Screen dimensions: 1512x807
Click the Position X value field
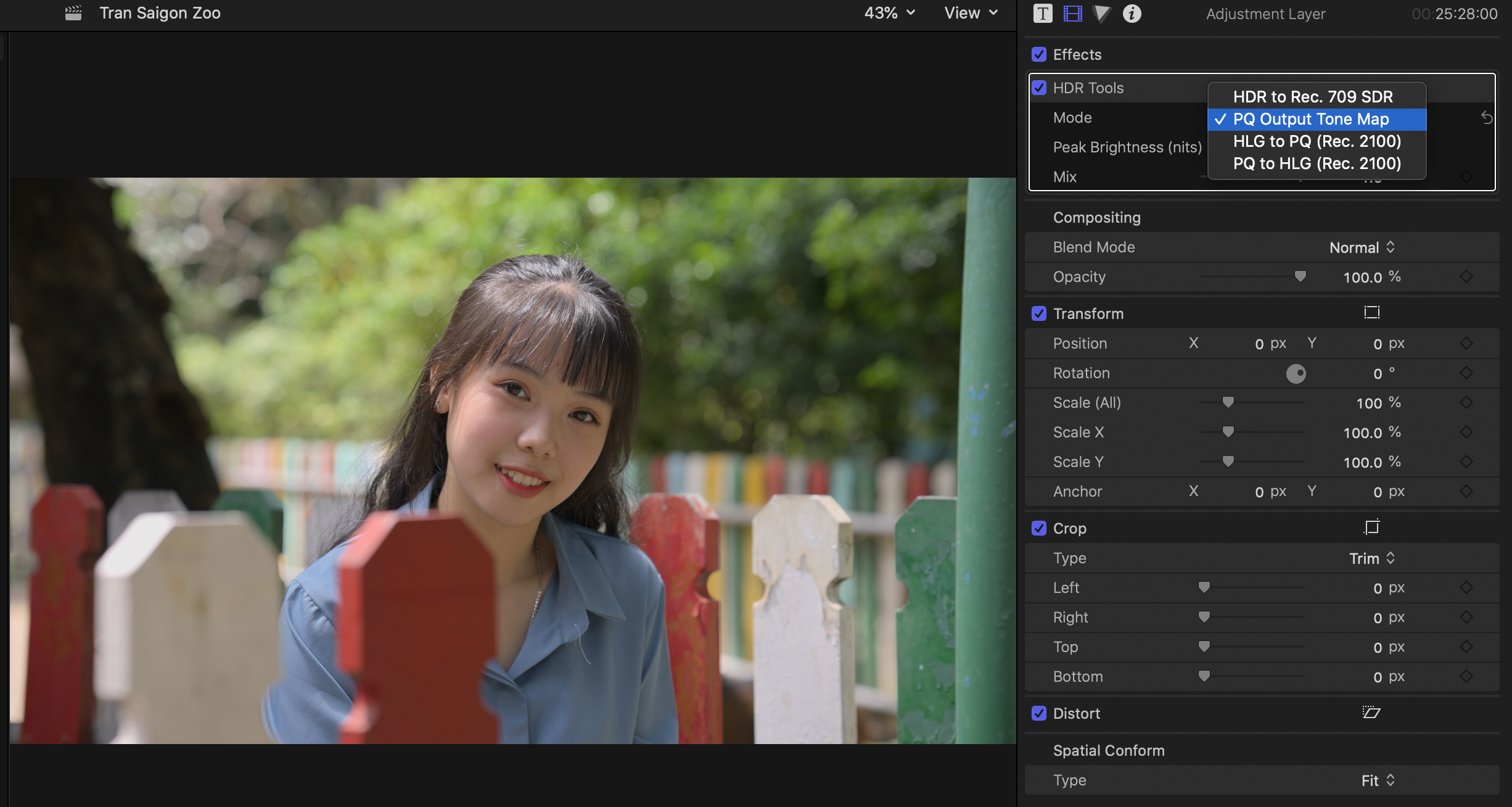pyautogui.click(x=1259, y=344)
